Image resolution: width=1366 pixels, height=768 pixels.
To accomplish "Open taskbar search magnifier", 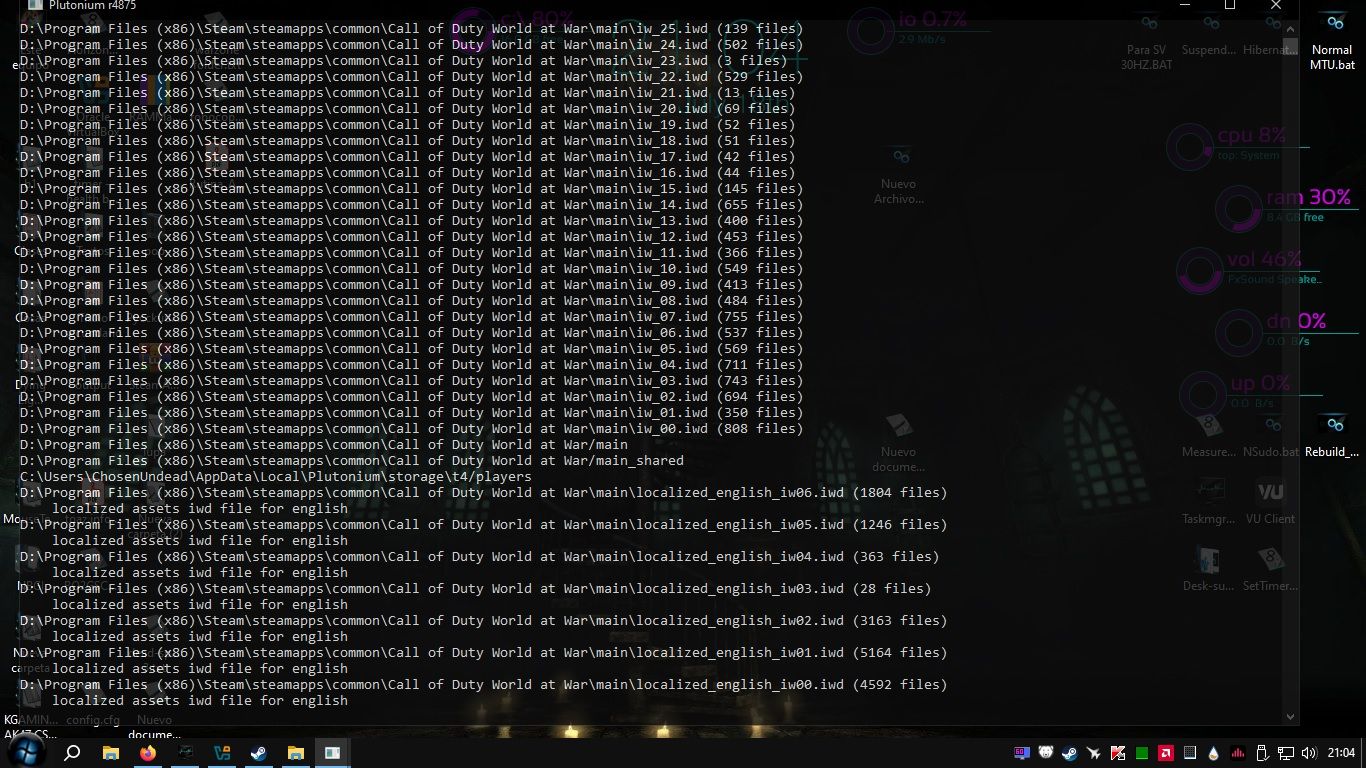I will pos(72,753).
